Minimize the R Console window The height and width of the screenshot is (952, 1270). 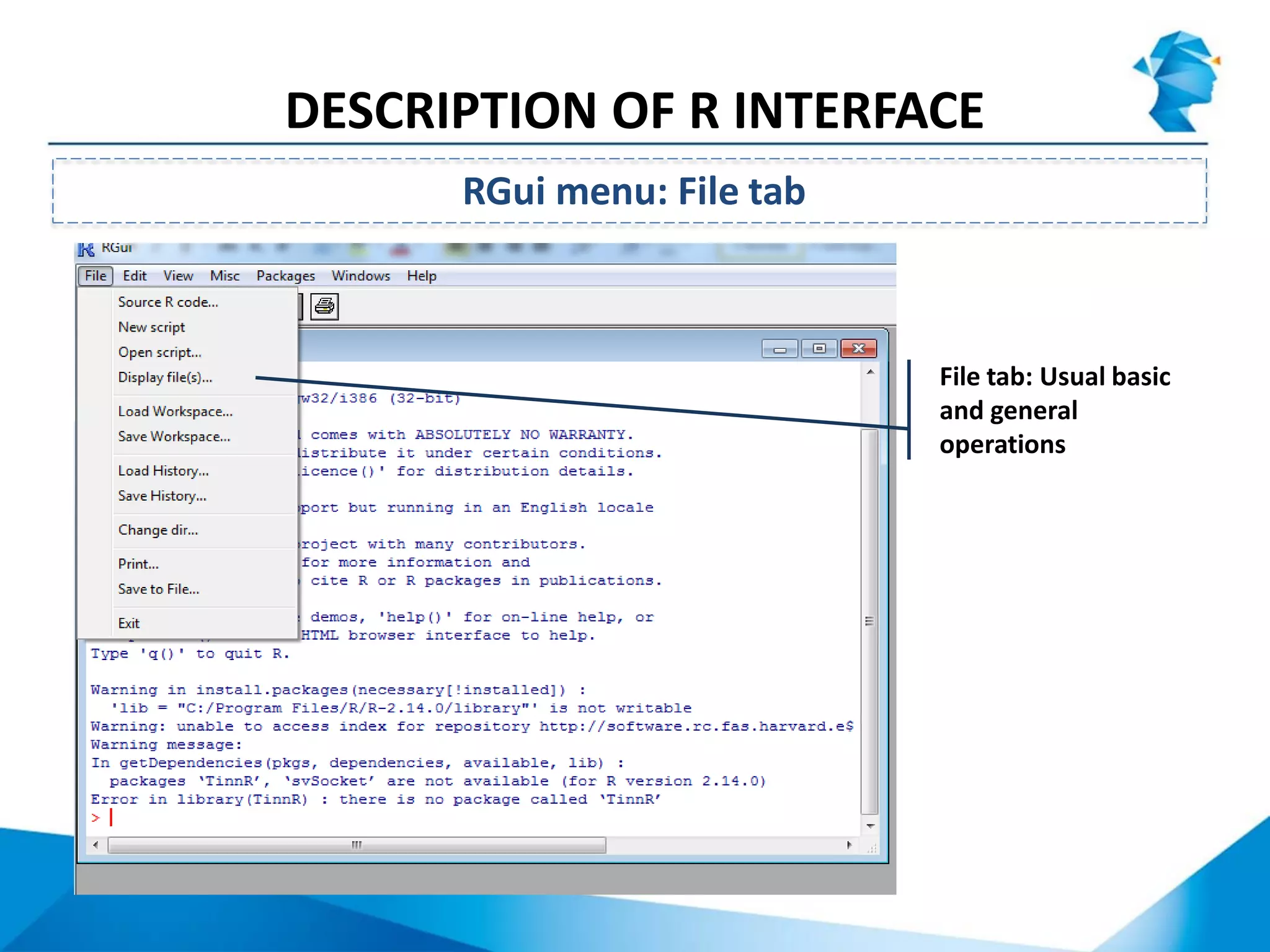781,349
